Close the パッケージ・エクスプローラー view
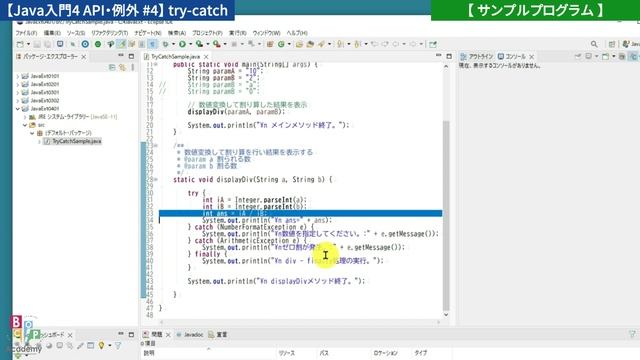Image resolution: width=640 pixels, height=360 pixels. 84,57
